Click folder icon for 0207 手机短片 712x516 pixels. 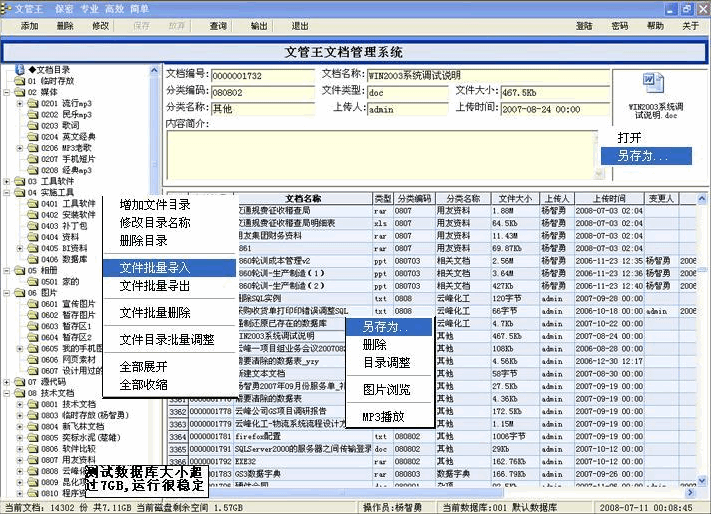point(33,158)
